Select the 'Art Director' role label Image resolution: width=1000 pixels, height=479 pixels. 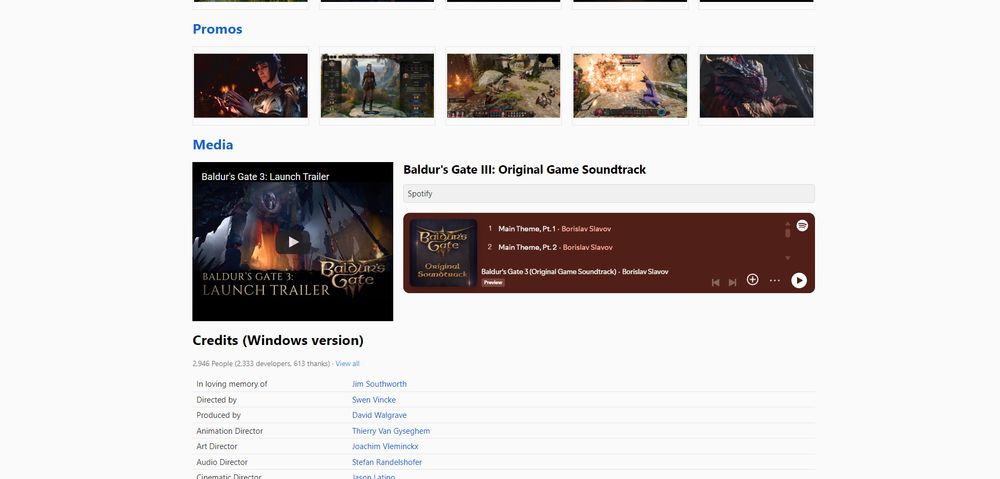217,446
